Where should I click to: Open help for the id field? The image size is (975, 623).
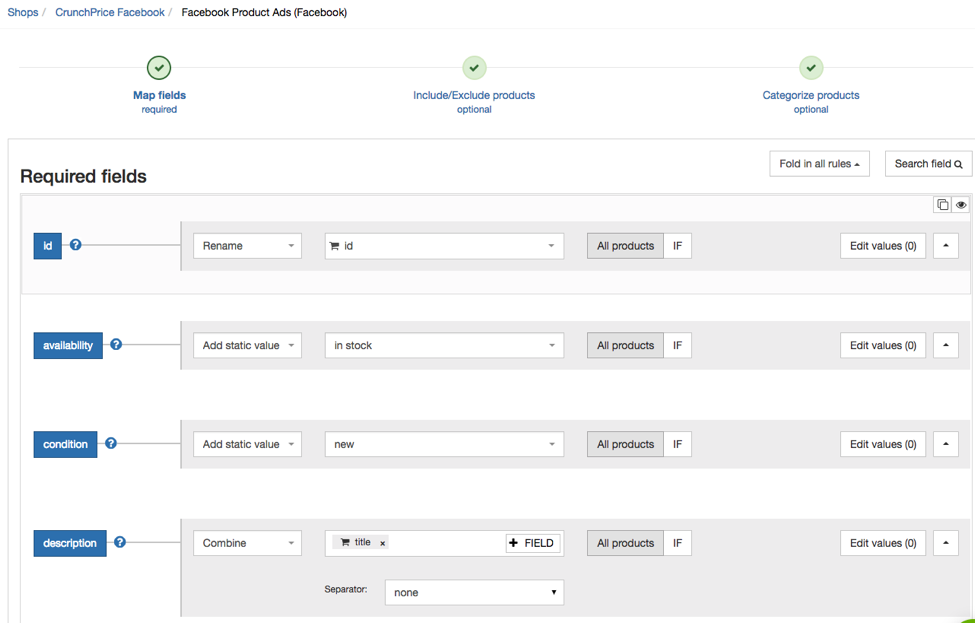(x=75, y=243)
